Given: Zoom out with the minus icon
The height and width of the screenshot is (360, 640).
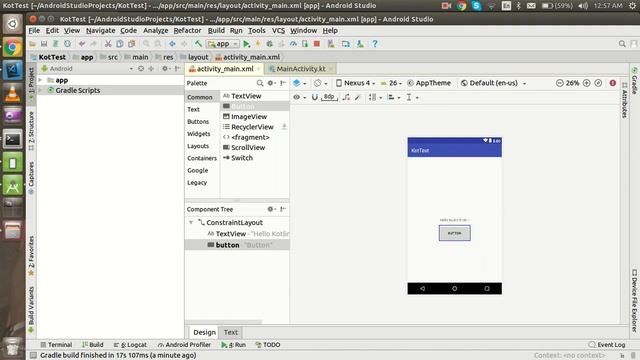Looking at the screenshot, I should pos(560,83).
